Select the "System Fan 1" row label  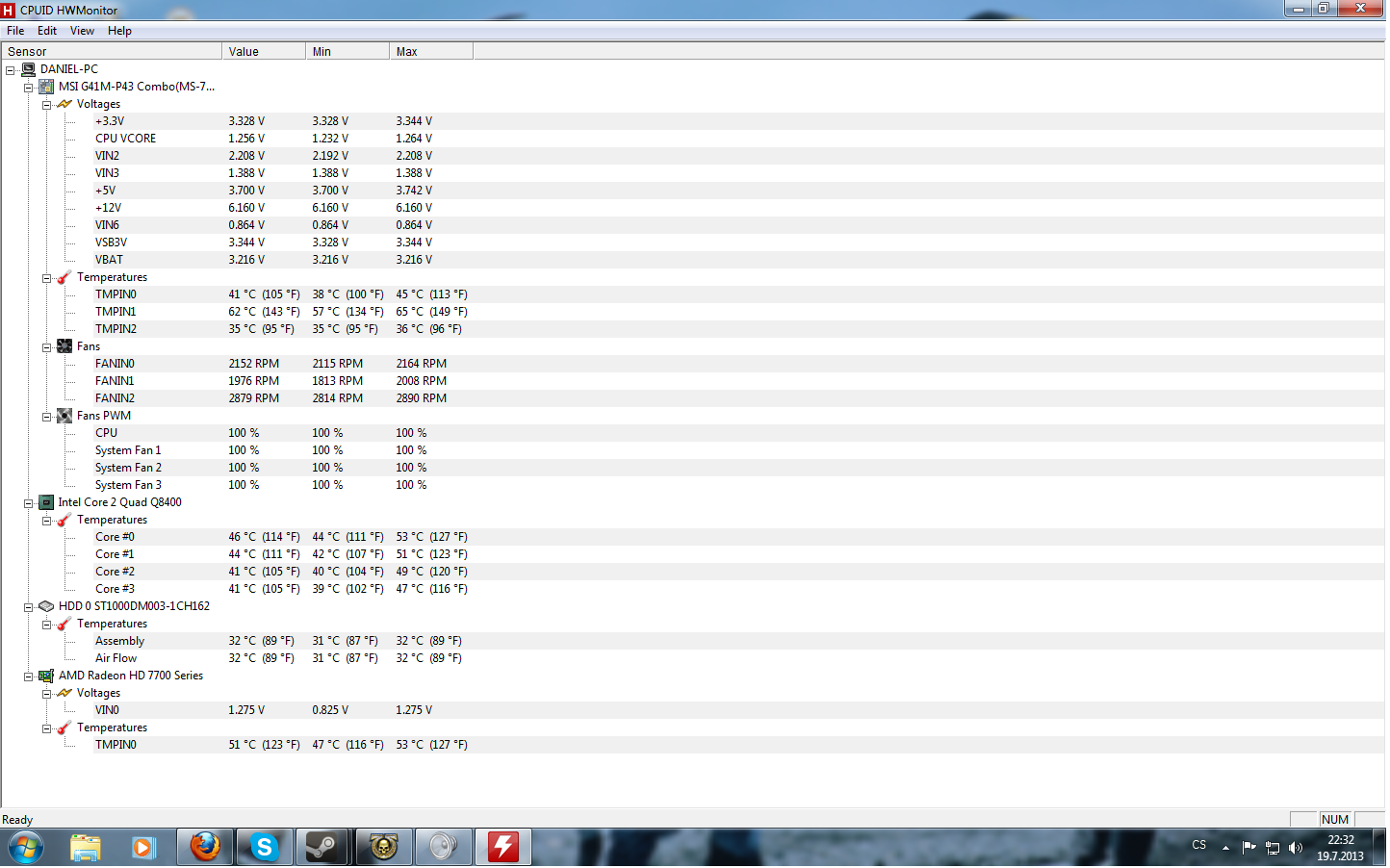128,450
